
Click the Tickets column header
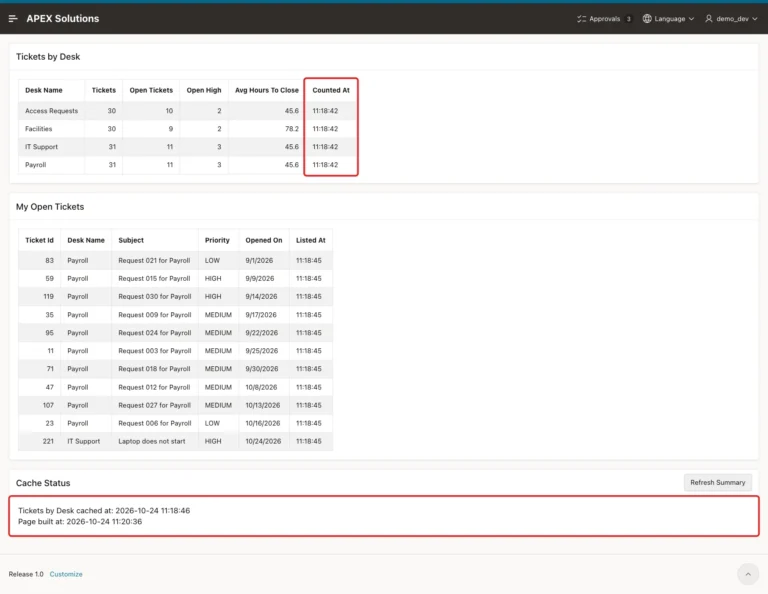(104, 90)
